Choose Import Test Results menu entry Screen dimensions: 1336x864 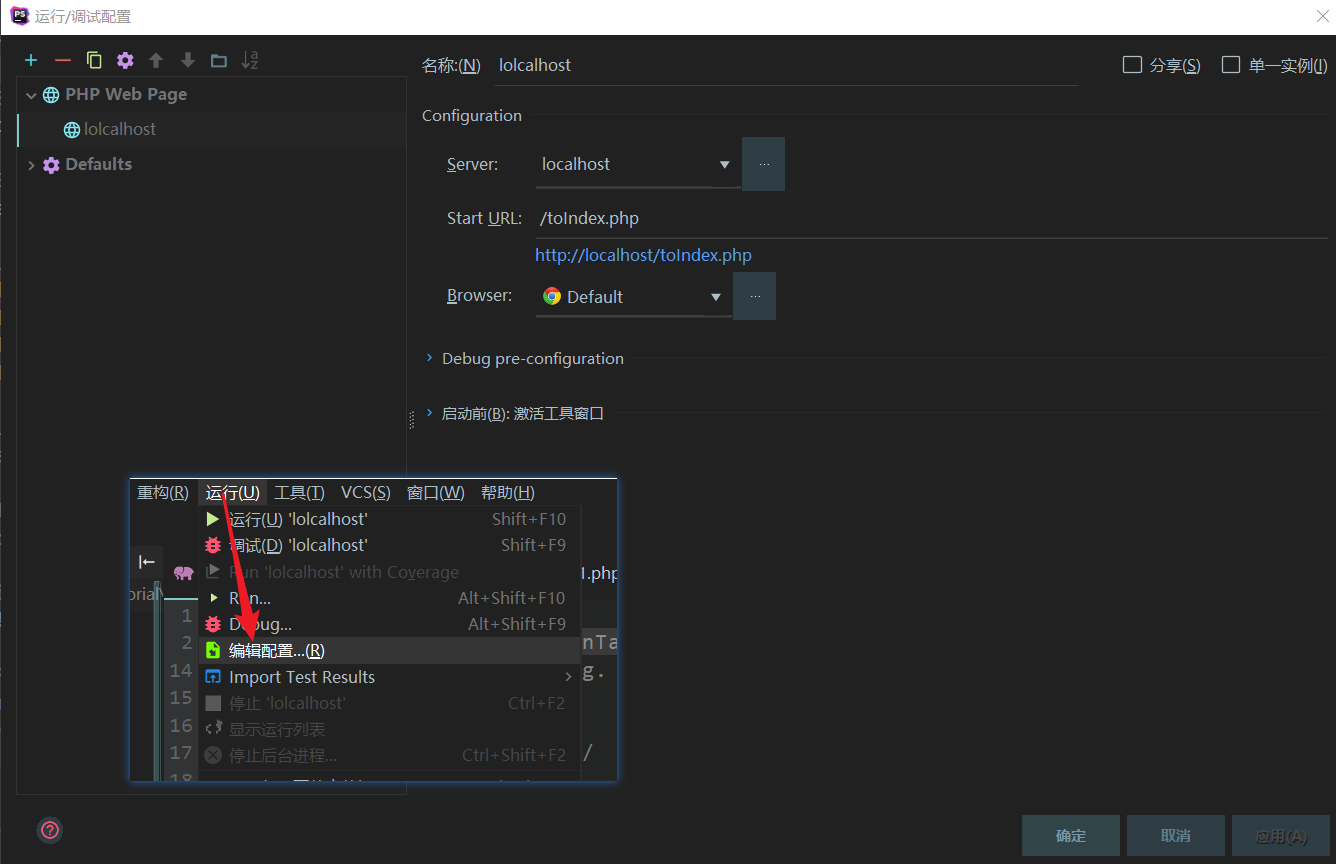click(390, 677)
